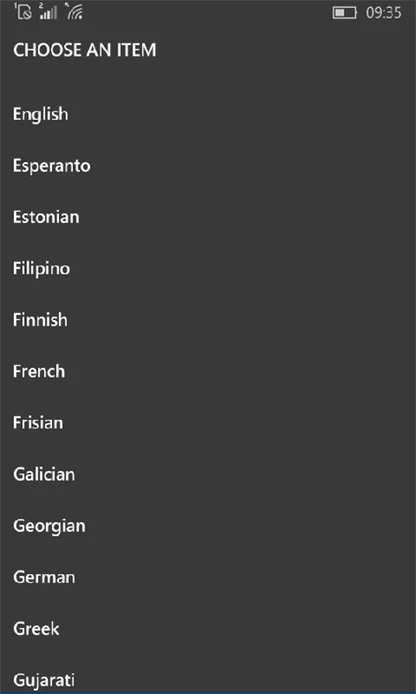Select Georgian language
This screenshot has width=416, height=694.
pyautogui.click(x=49, y=526)
